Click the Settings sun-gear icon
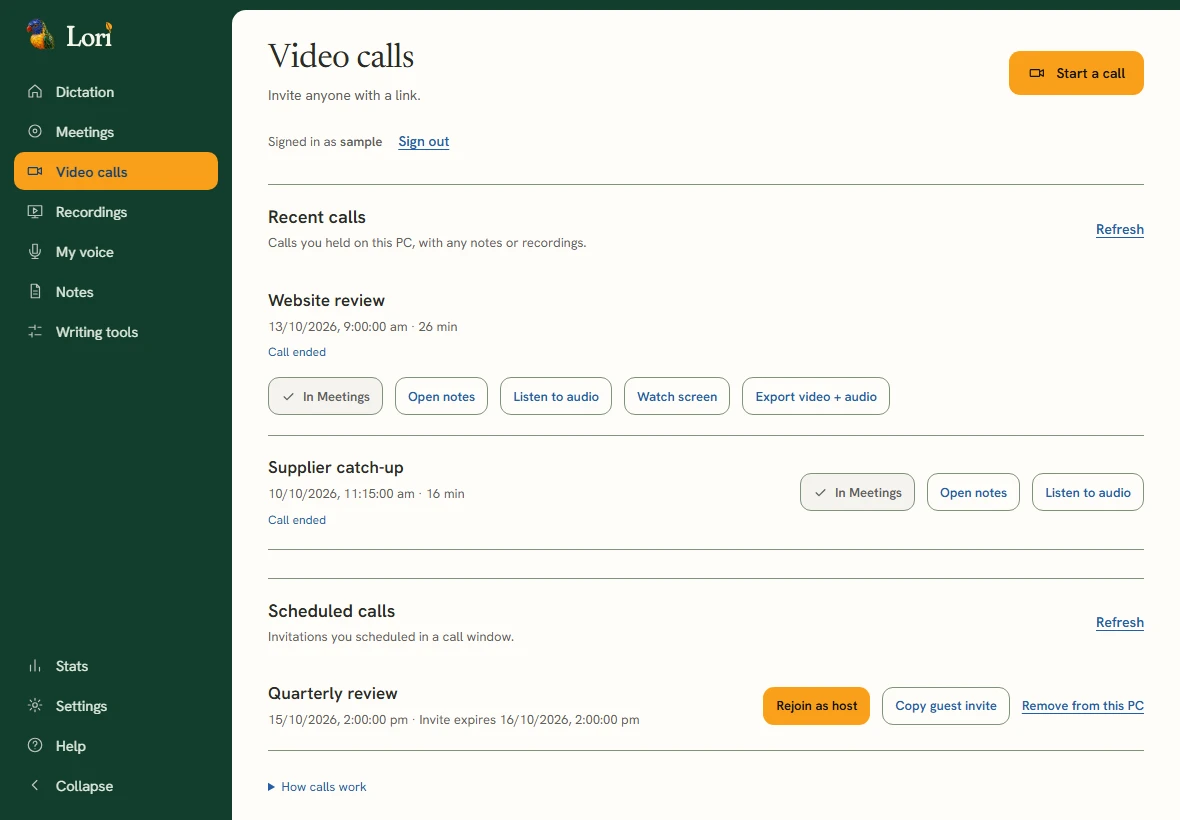 [35, 706]
